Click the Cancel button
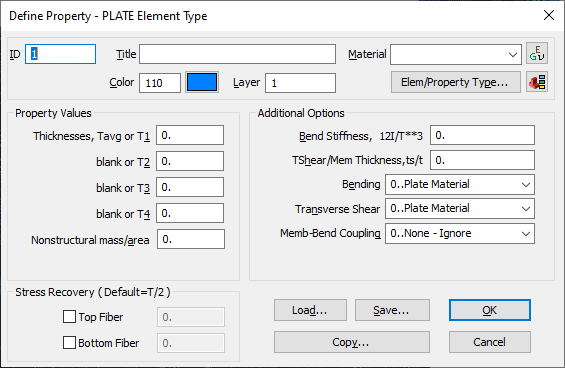 (x=490, y=342)
